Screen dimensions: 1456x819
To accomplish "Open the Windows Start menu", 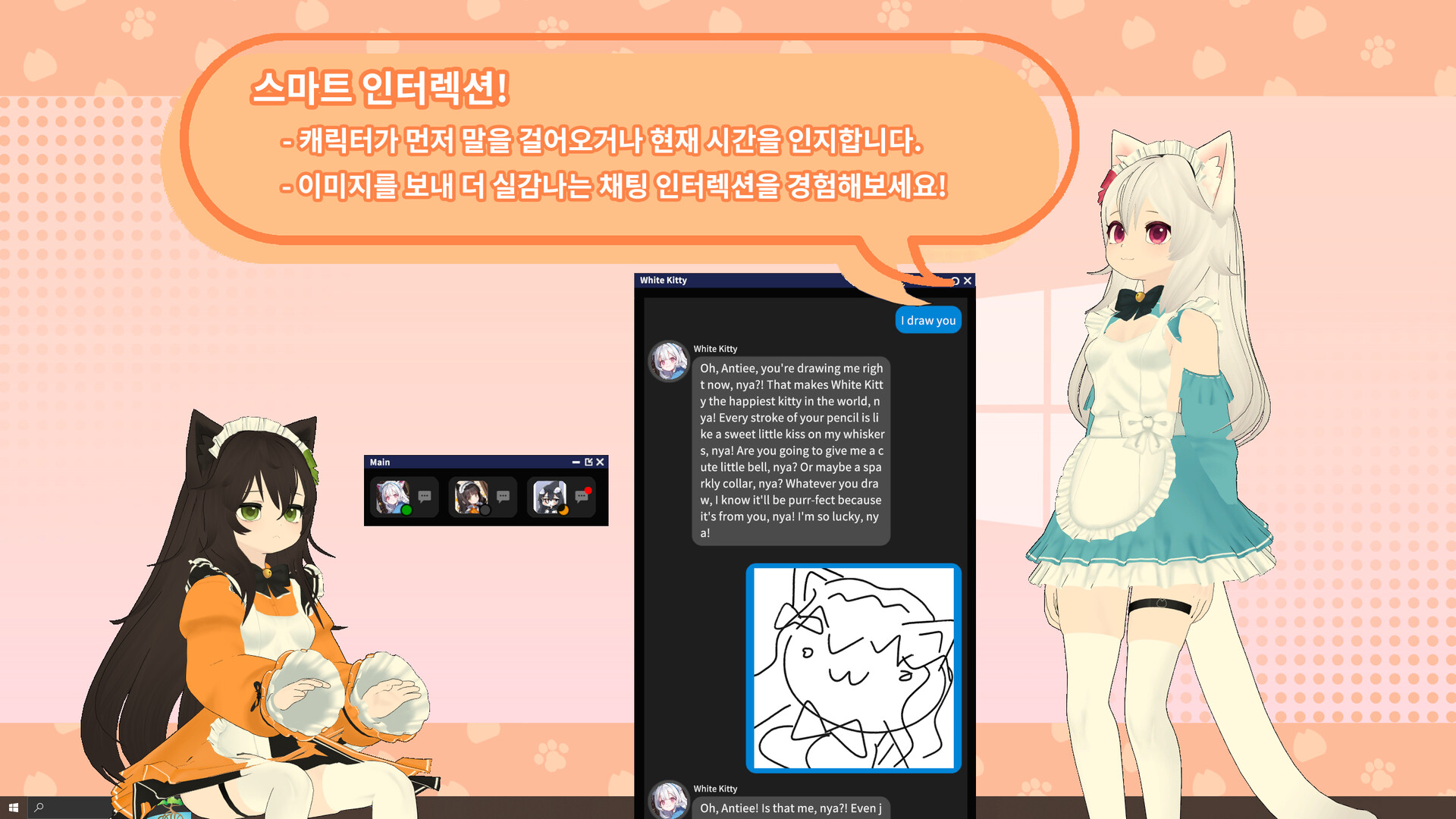I will pyautogui.click(x=13, y=808).
